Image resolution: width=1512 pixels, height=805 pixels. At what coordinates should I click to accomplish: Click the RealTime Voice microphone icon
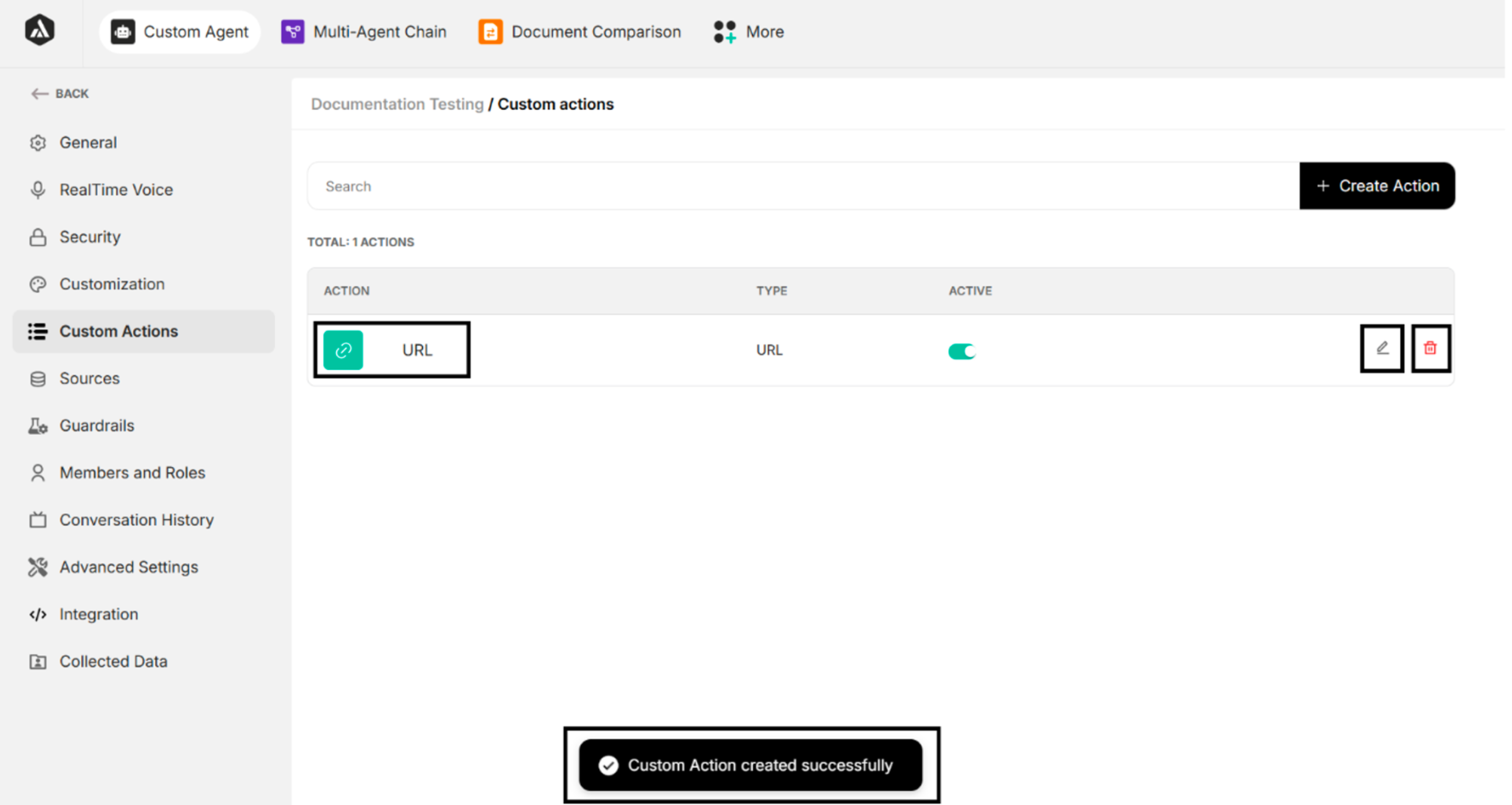pyautogui.click(x=37, y=190)
